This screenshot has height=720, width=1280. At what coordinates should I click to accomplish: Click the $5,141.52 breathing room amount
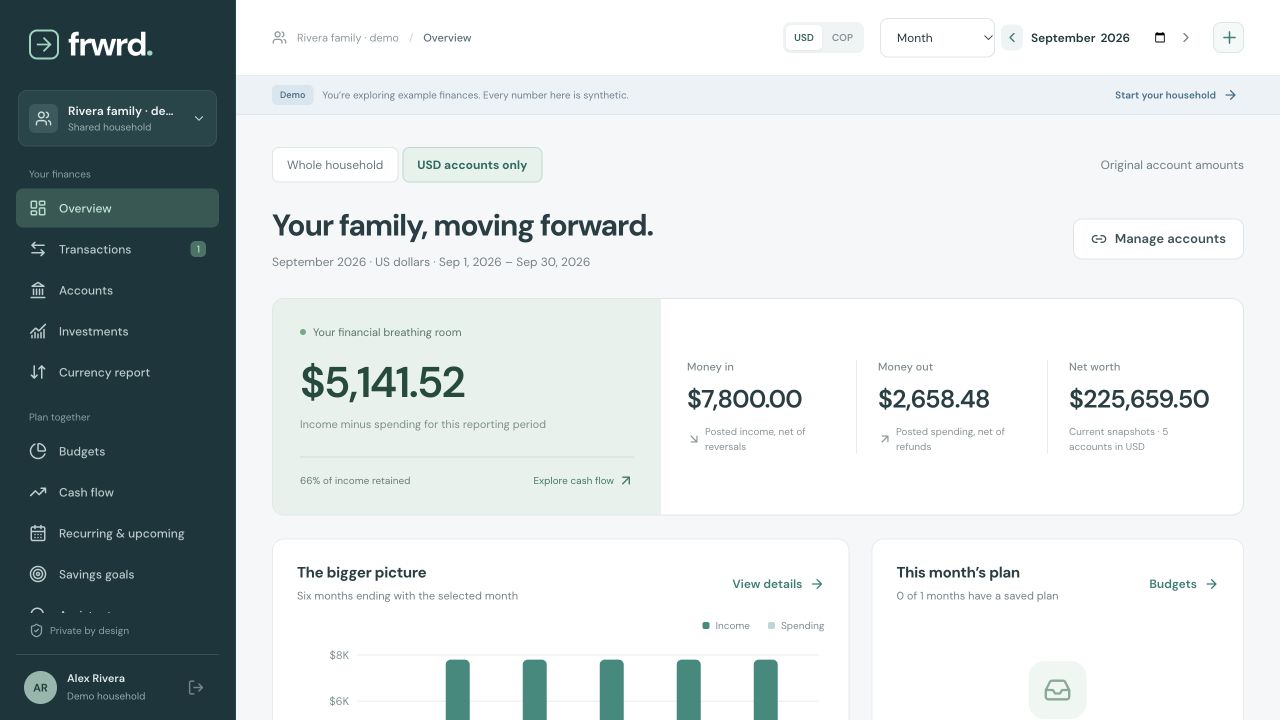[x=383, y=383]
